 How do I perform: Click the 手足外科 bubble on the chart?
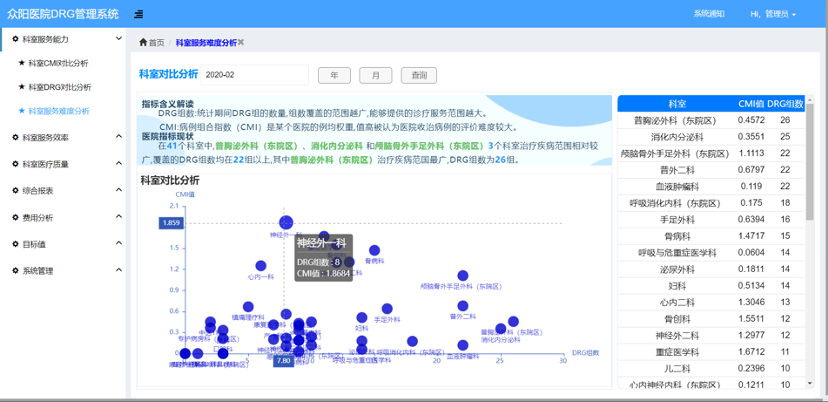[387, 309]
